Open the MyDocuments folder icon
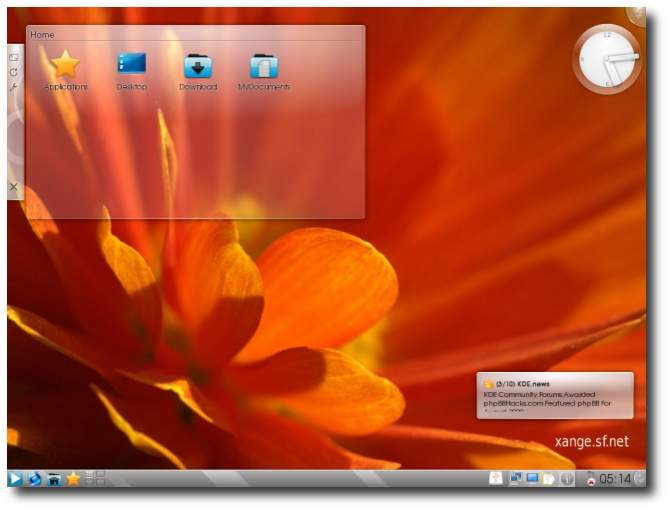 tap(264, 66)
